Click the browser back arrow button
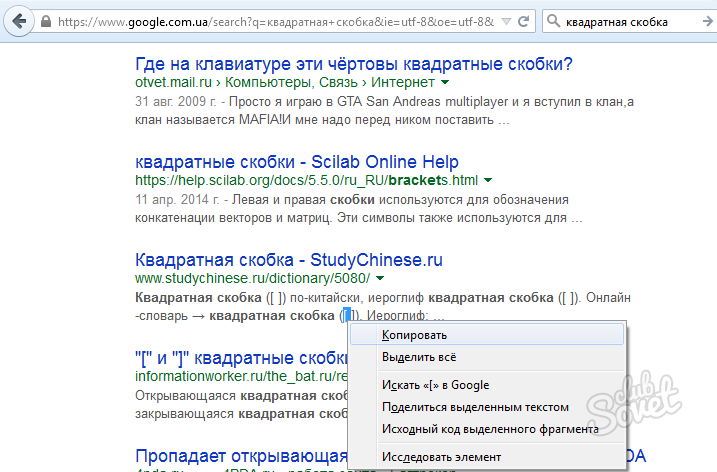717x472 pixels. 19,20
